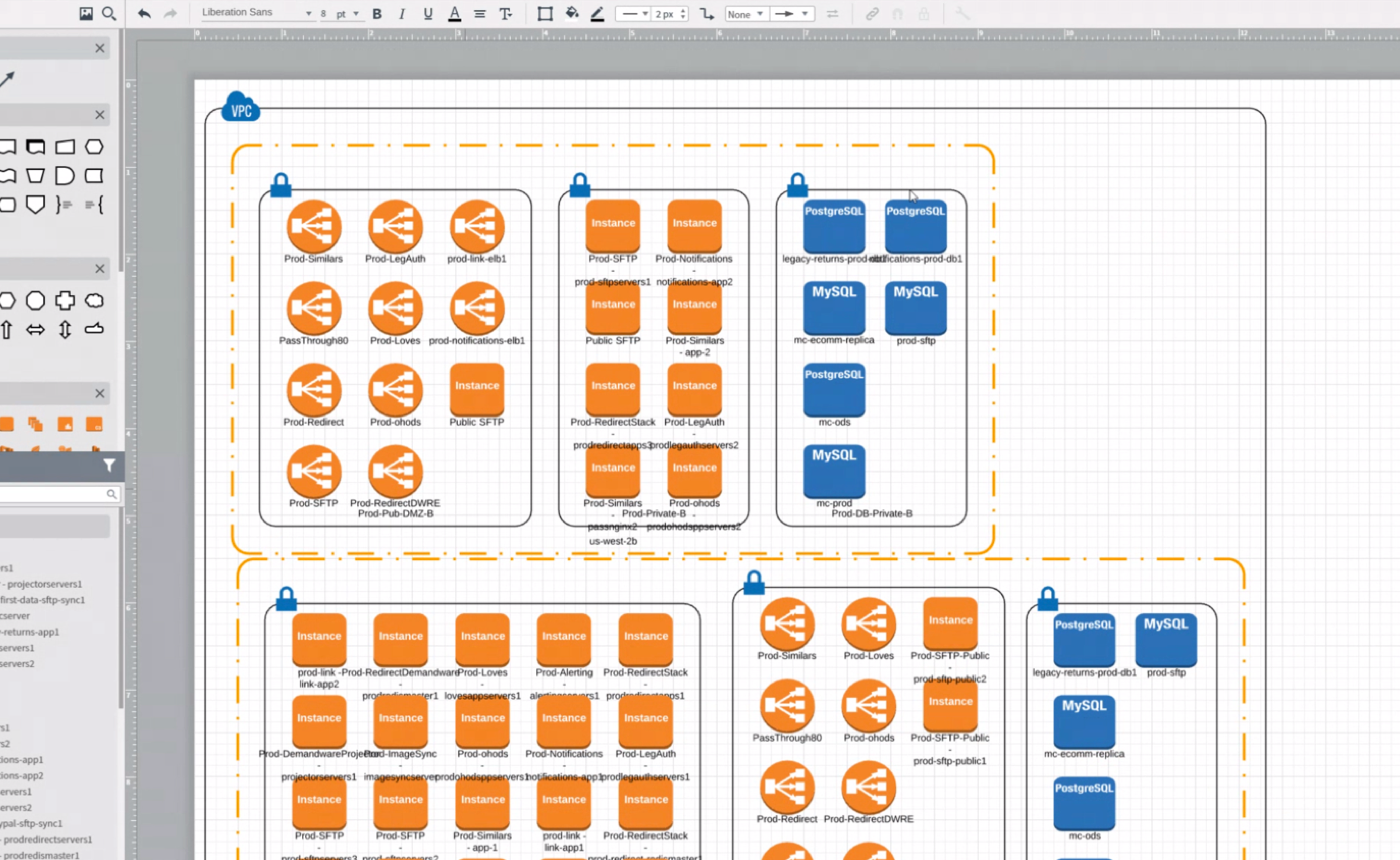Select the cross shape in the sidebar palette
The width and height of the screenshot is (1400, 860).
coord(64,300)
